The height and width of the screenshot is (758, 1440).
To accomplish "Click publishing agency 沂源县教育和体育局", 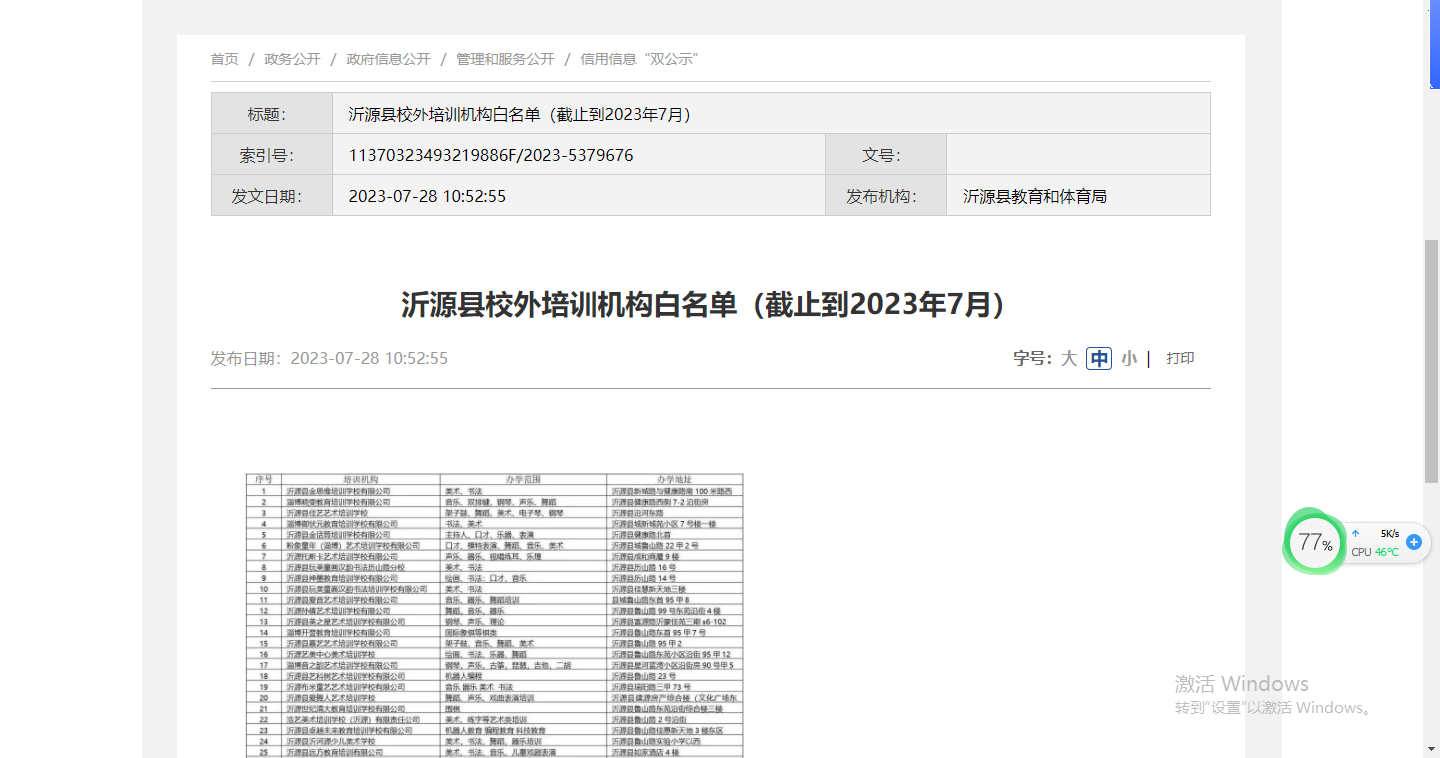I will 1034,196.
